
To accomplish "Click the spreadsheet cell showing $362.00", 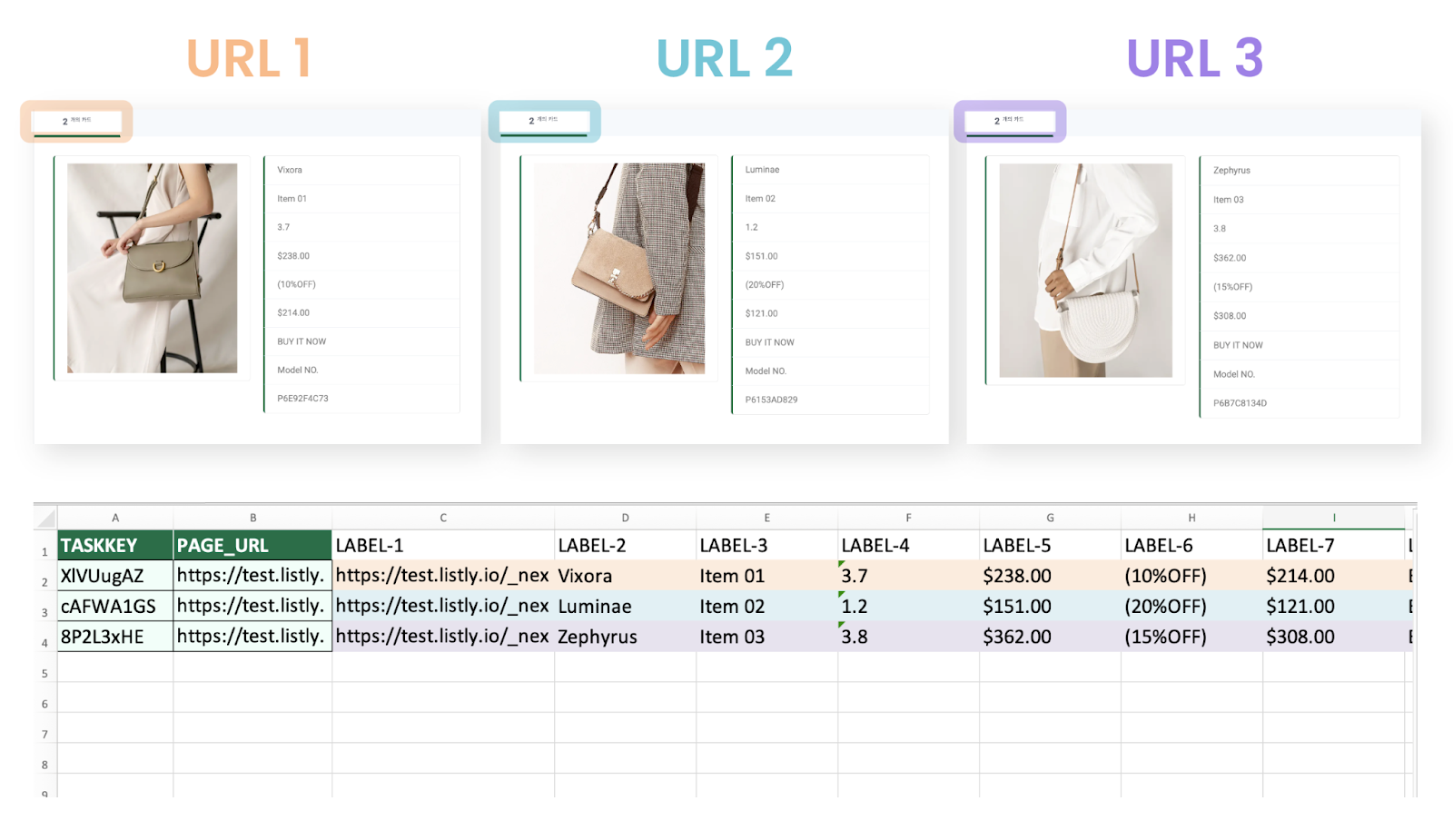I will [1049, 637].
